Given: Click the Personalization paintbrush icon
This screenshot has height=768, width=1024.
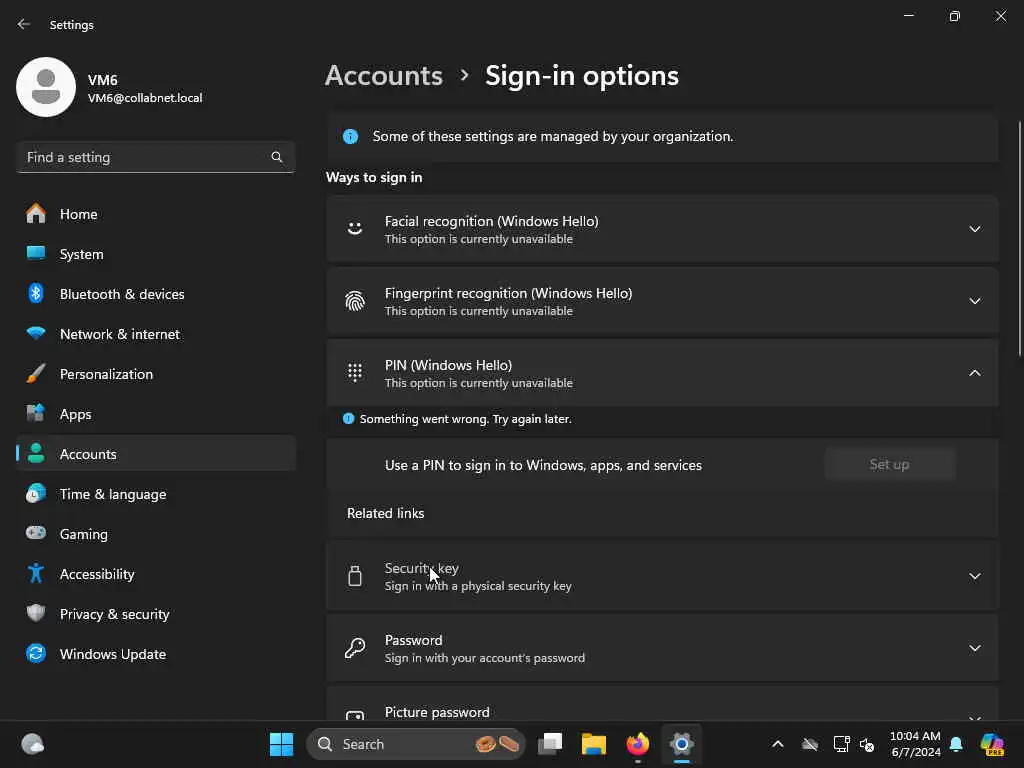Looking at the screenshot, I should tap(36, 374).
